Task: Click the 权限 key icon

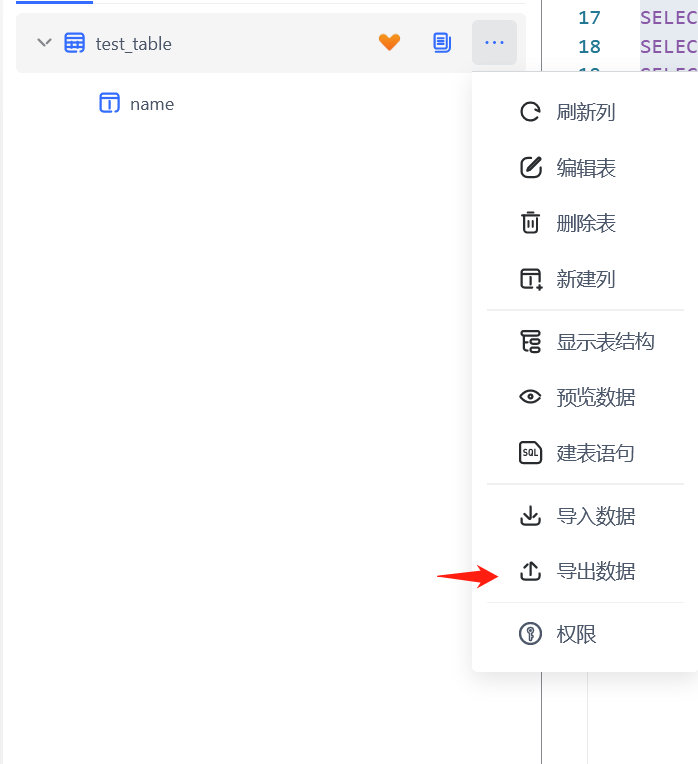Action: point(530,634)
